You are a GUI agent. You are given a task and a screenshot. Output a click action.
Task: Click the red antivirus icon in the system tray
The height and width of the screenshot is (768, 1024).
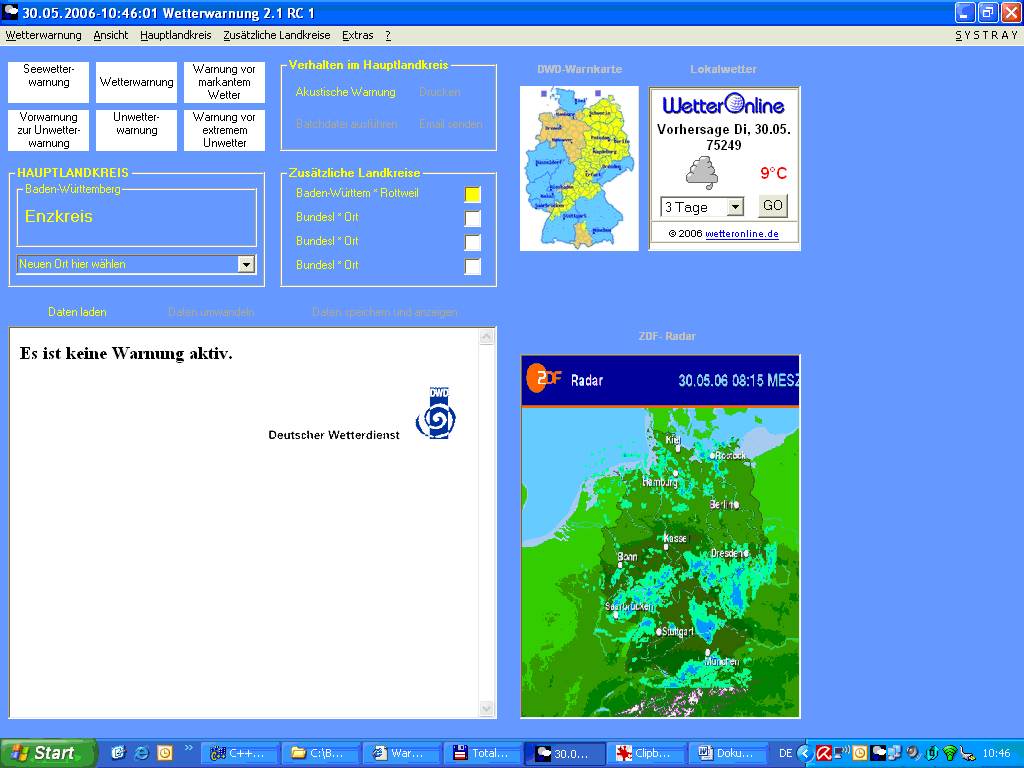(824, 753)
